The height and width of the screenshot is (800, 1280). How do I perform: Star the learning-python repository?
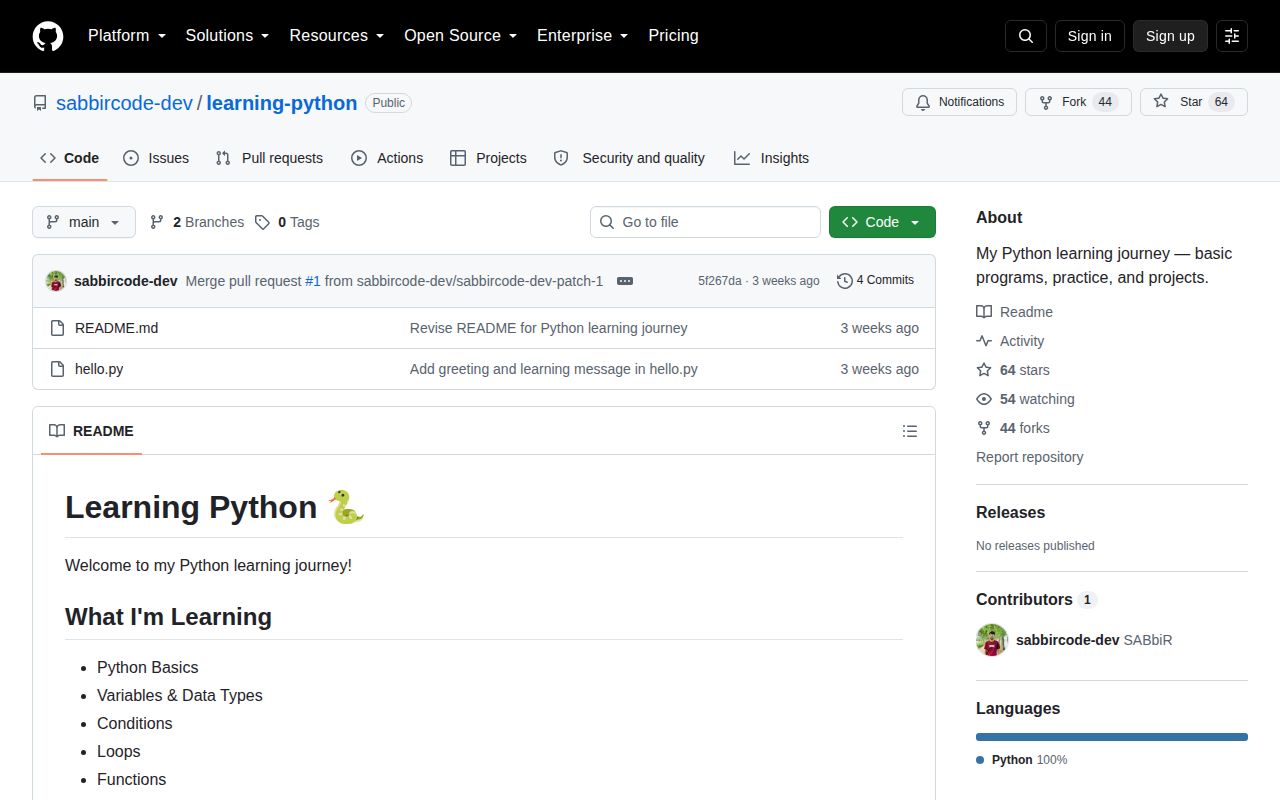[1194, 102]
